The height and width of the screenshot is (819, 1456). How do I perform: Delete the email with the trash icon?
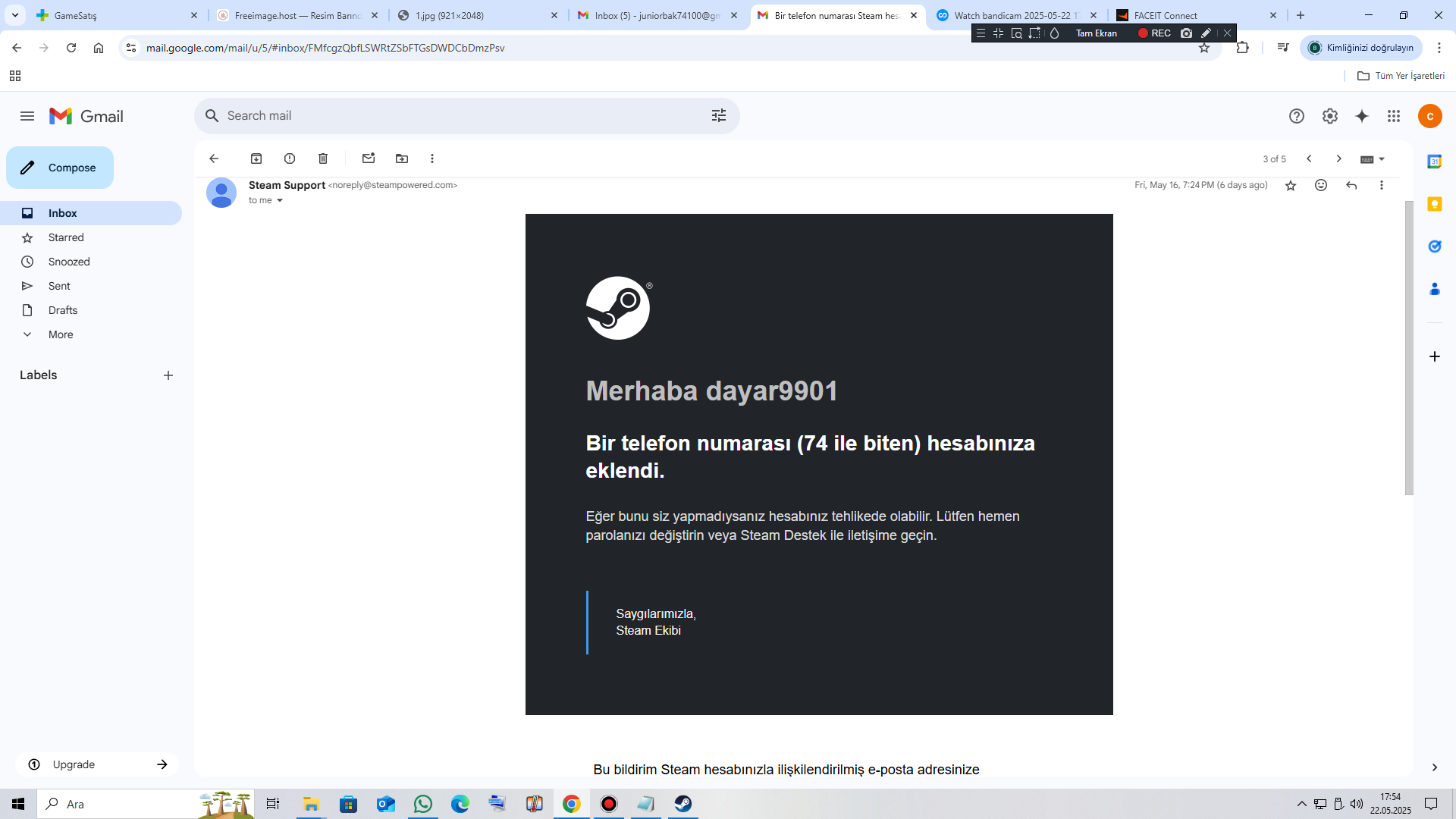pyautogui.click(x=323, y=158)
